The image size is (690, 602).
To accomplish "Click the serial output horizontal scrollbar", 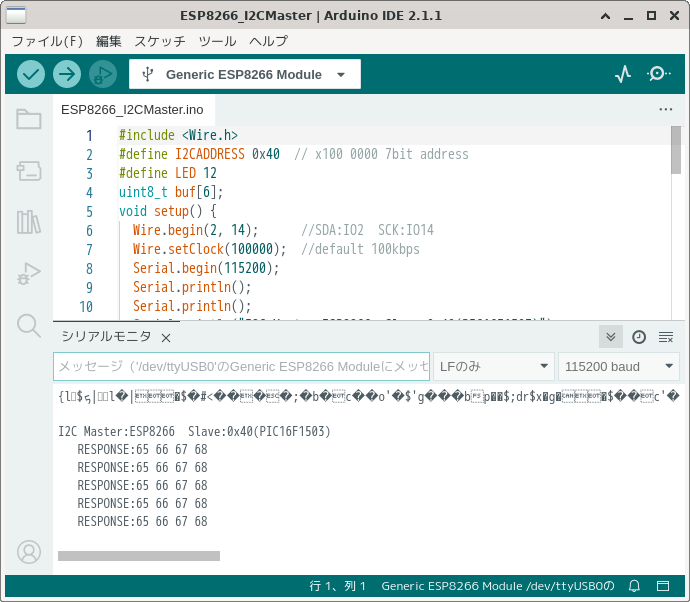I will 139,556.
